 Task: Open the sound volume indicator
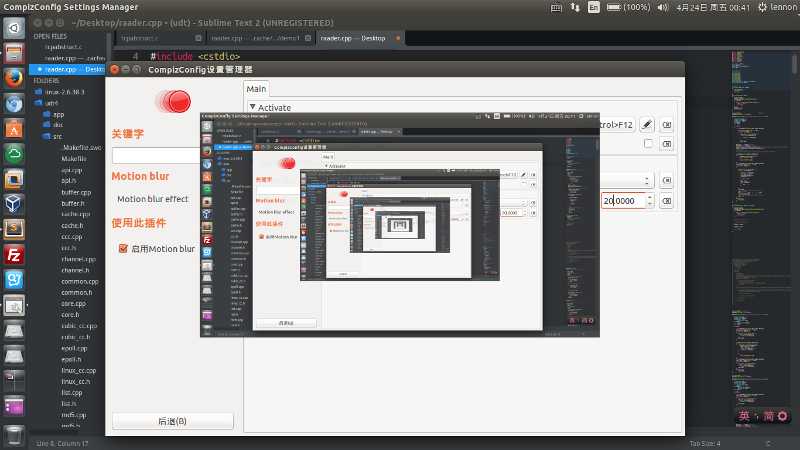click(x=663, y=7)
